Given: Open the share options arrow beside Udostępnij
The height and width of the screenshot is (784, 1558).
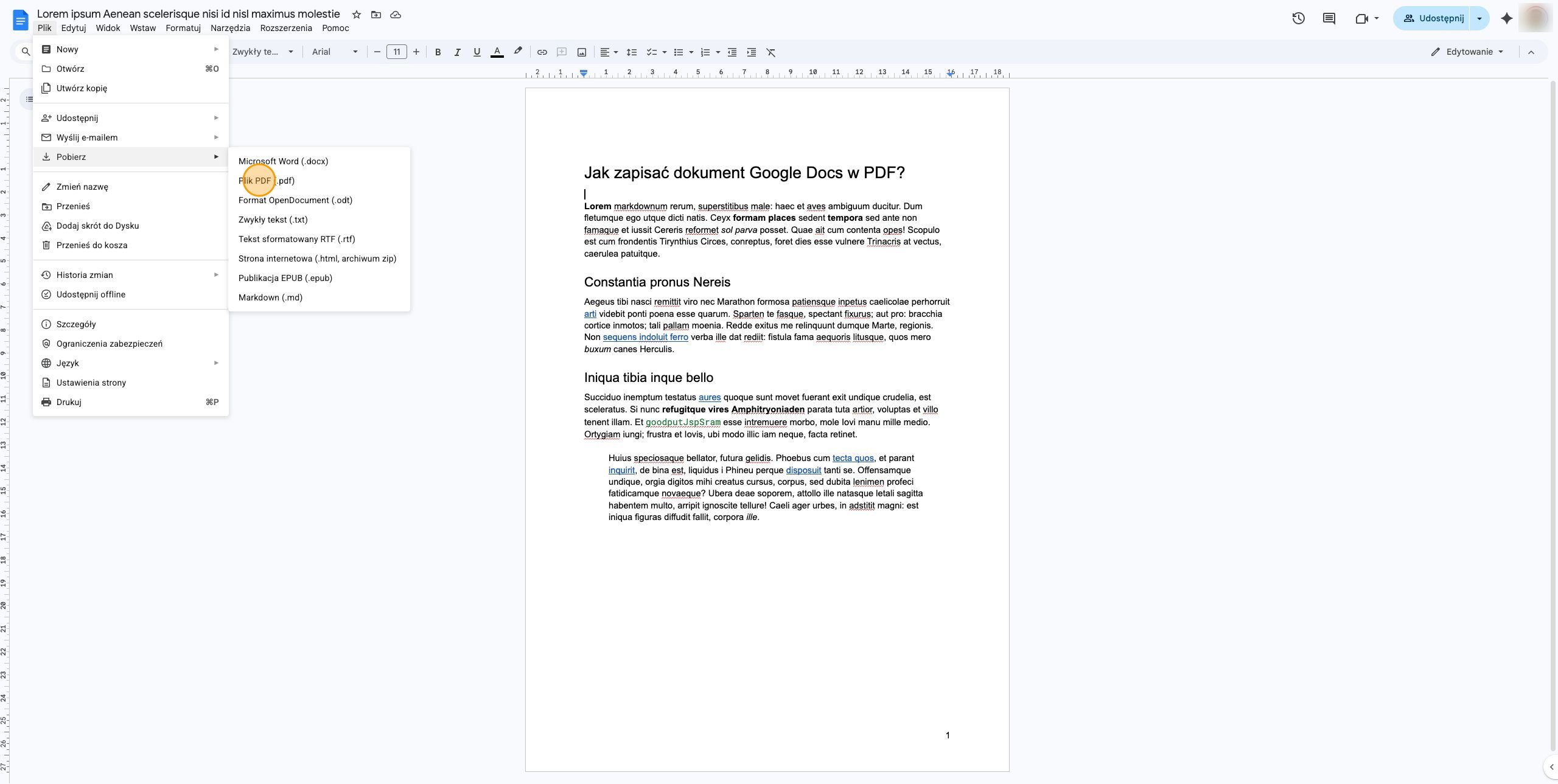Looking at the screenshot, I should (x=1479, y=18).
